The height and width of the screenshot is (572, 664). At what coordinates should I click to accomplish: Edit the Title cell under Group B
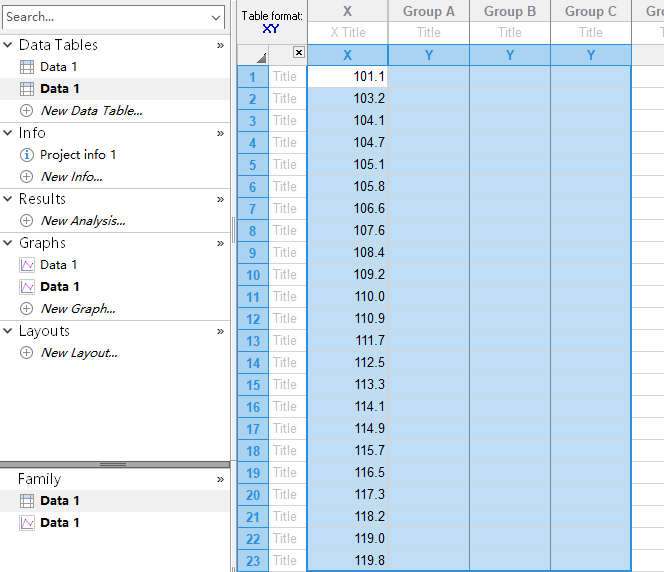510,33
